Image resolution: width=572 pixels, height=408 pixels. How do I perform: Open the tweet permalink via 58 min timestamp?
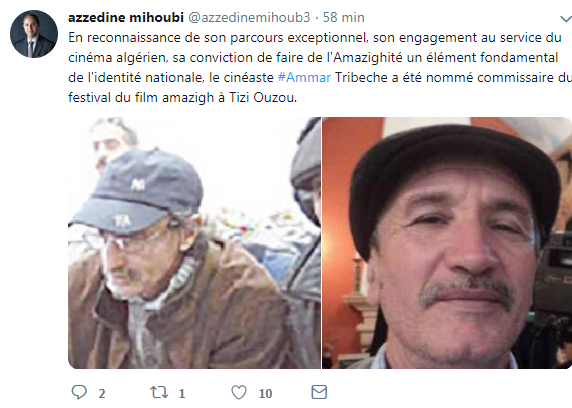pos(344,17)
